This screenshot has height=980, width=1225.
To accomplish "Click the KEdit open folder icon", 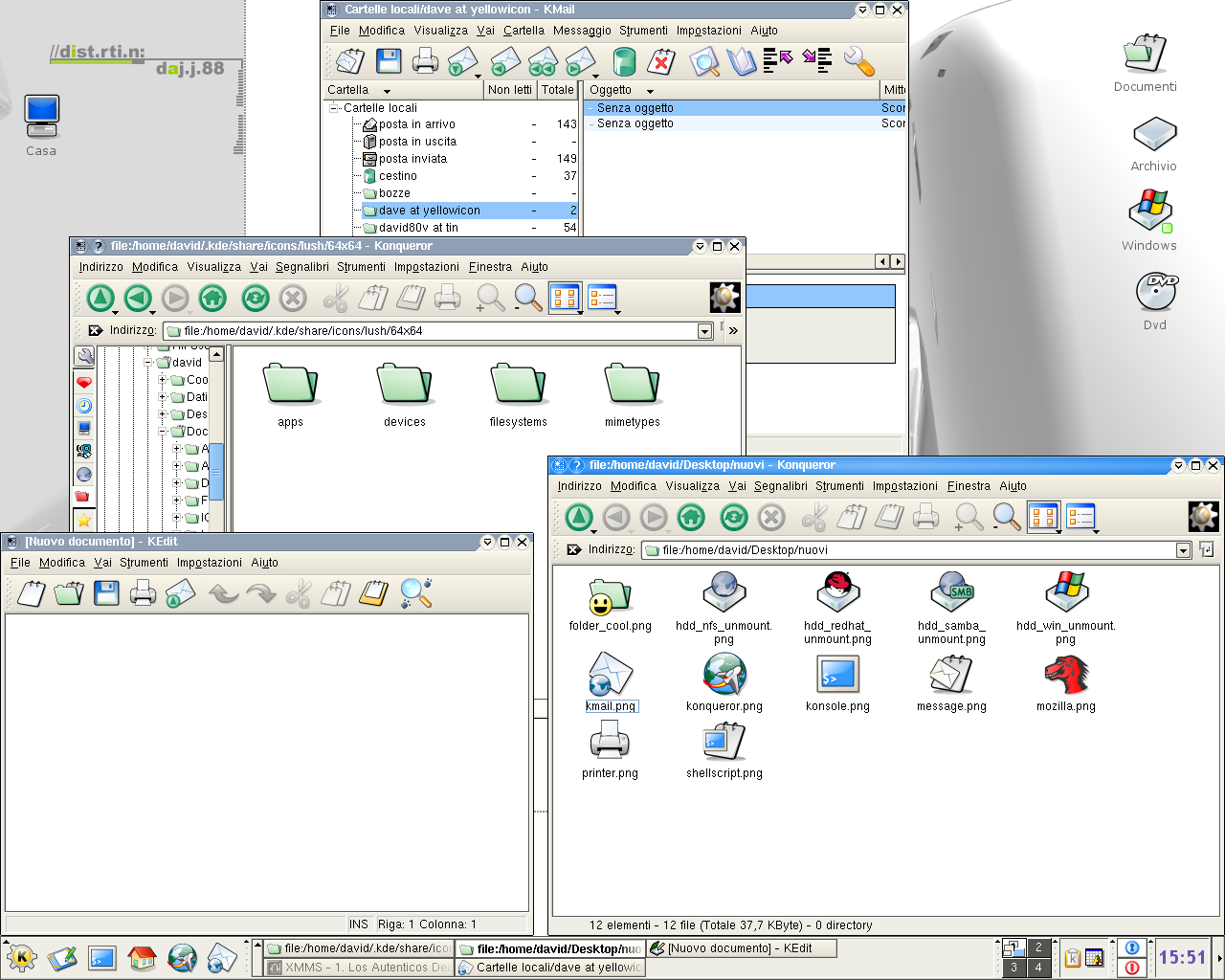I will point(69,593).
